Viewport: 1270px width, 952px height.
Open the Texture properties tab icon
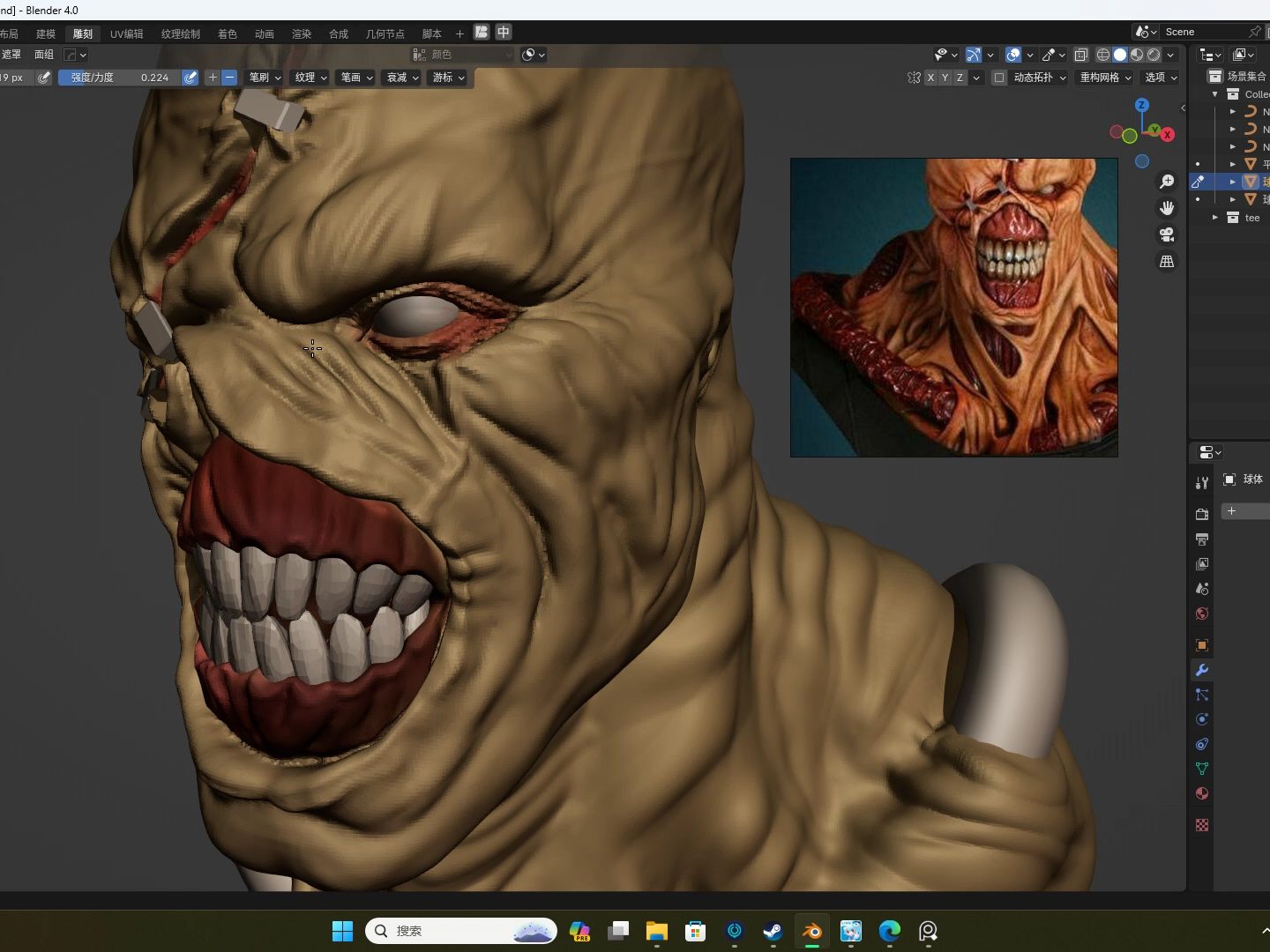[1202, 825]
